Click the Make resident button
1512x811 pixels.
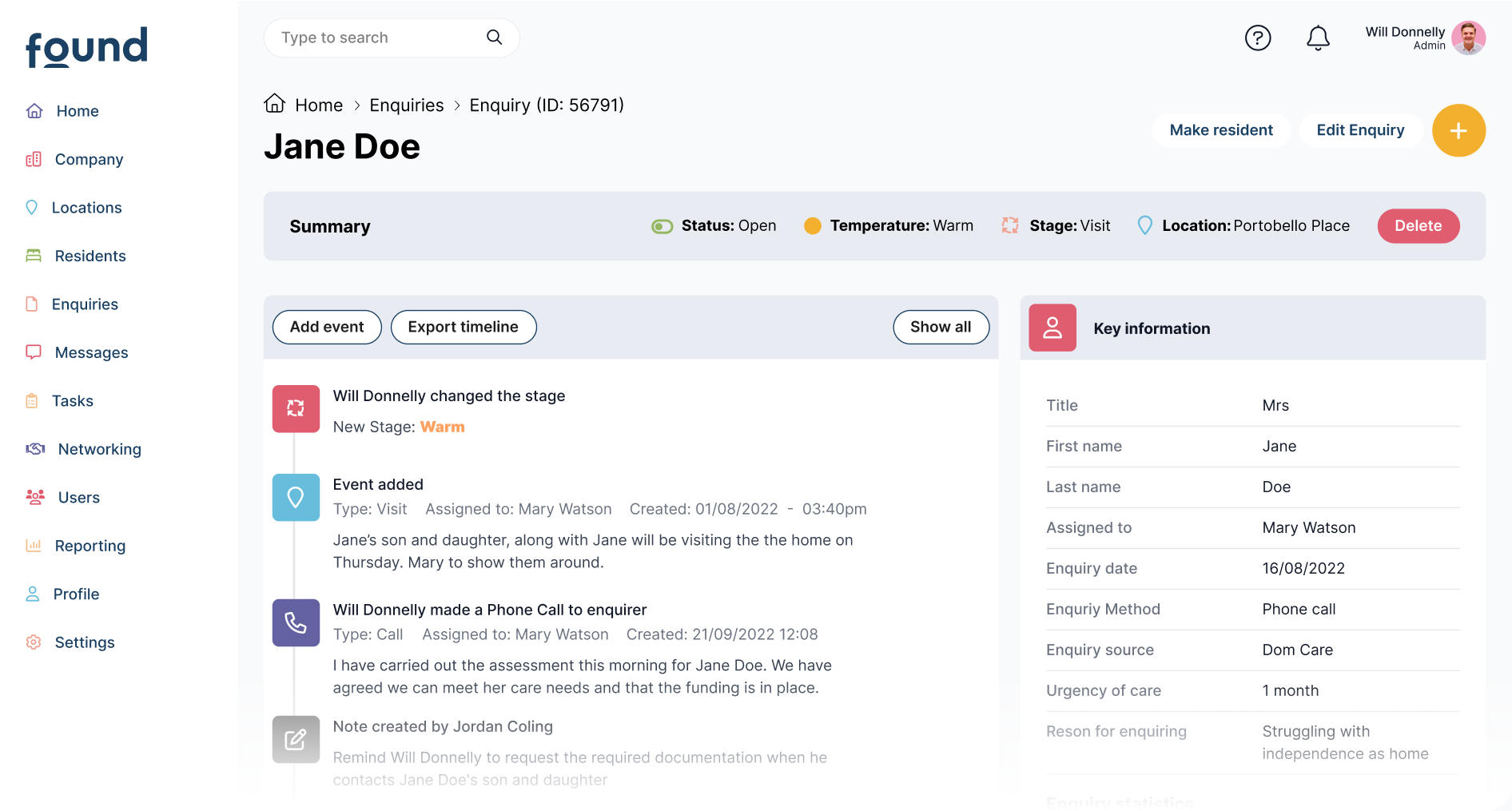1220,129
